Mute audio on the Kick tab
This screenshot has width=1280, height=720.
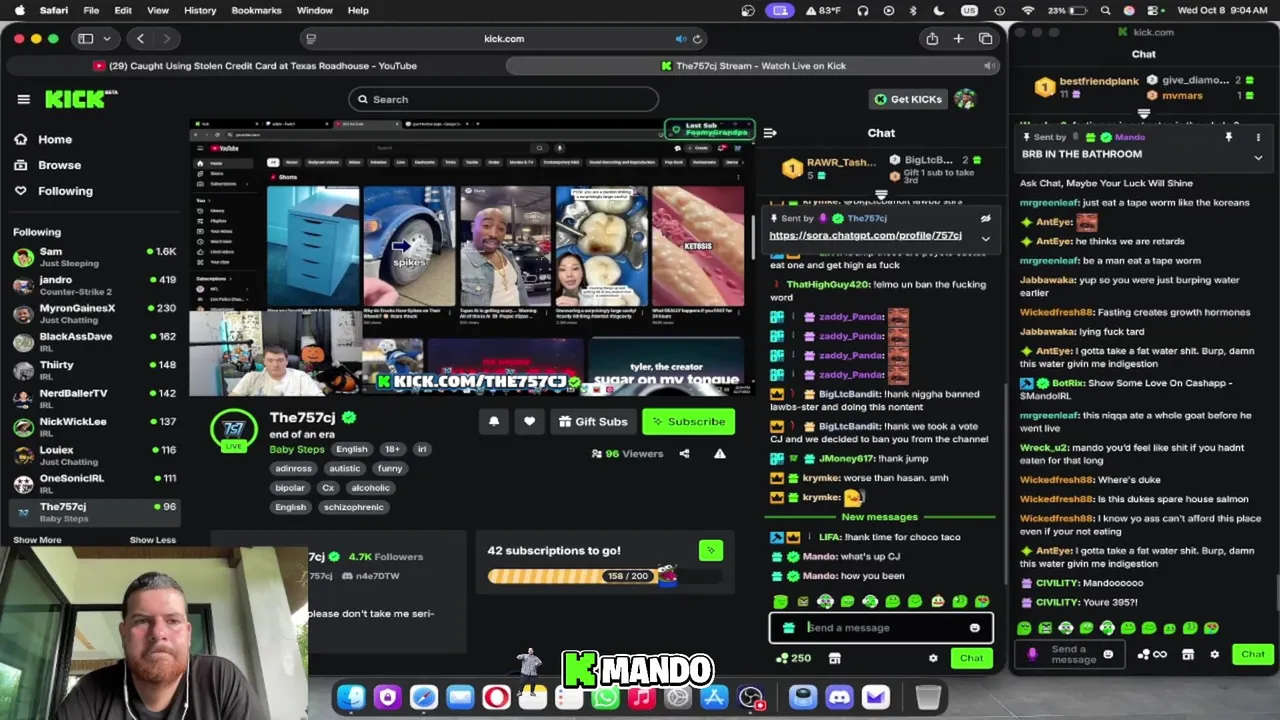989,66
